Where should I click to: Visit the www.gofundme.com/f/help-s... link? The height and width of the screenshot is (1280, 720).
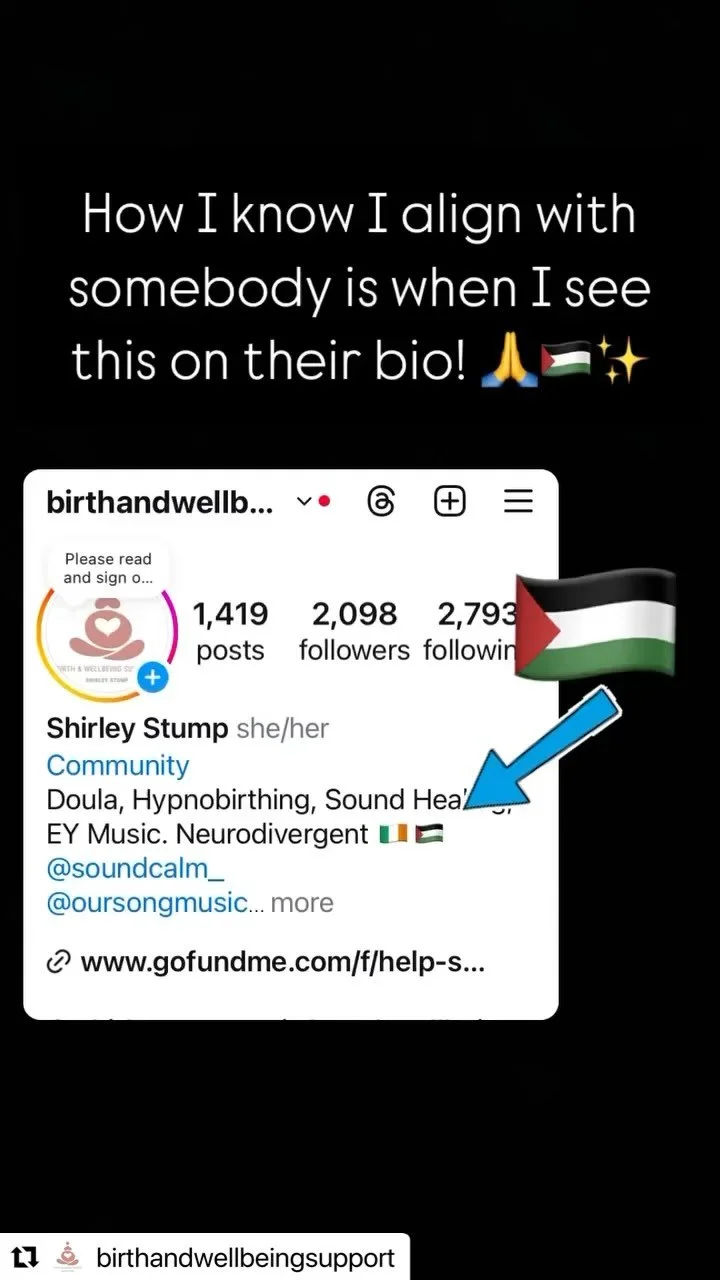click(x=283, y=963)
